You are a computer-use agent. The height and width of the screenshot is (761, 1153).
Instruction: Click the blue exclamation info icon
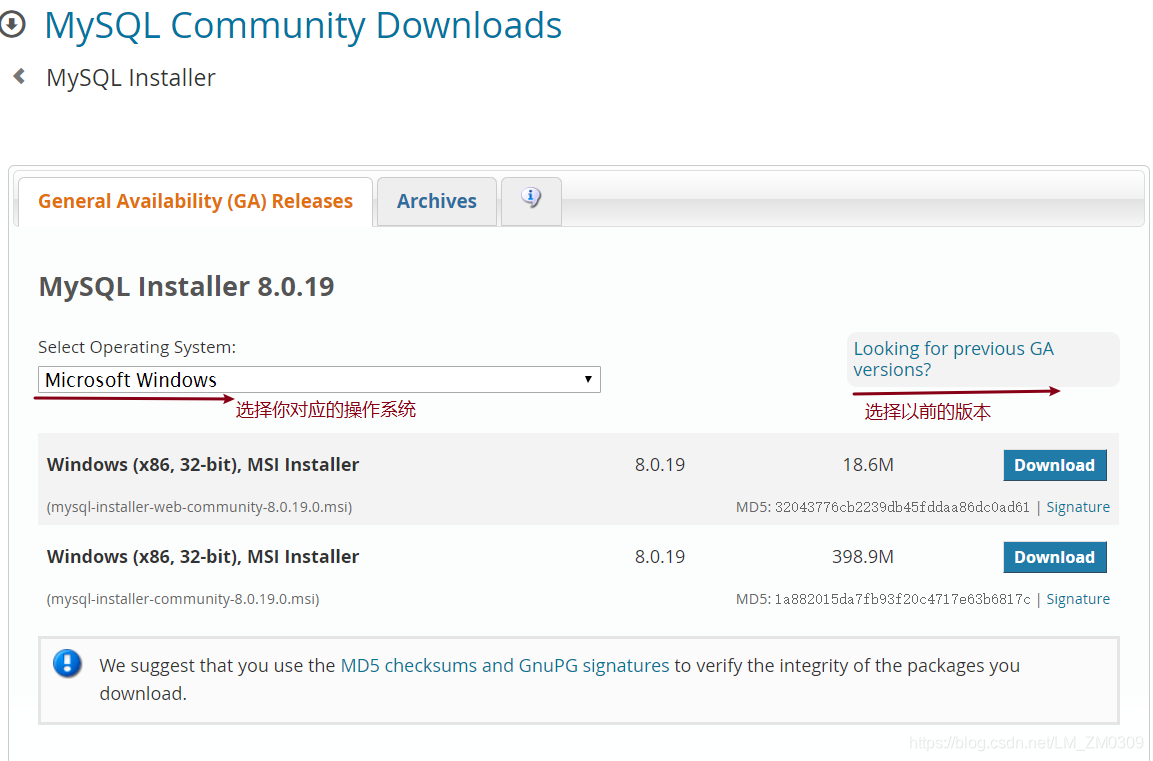pos(67,663)
